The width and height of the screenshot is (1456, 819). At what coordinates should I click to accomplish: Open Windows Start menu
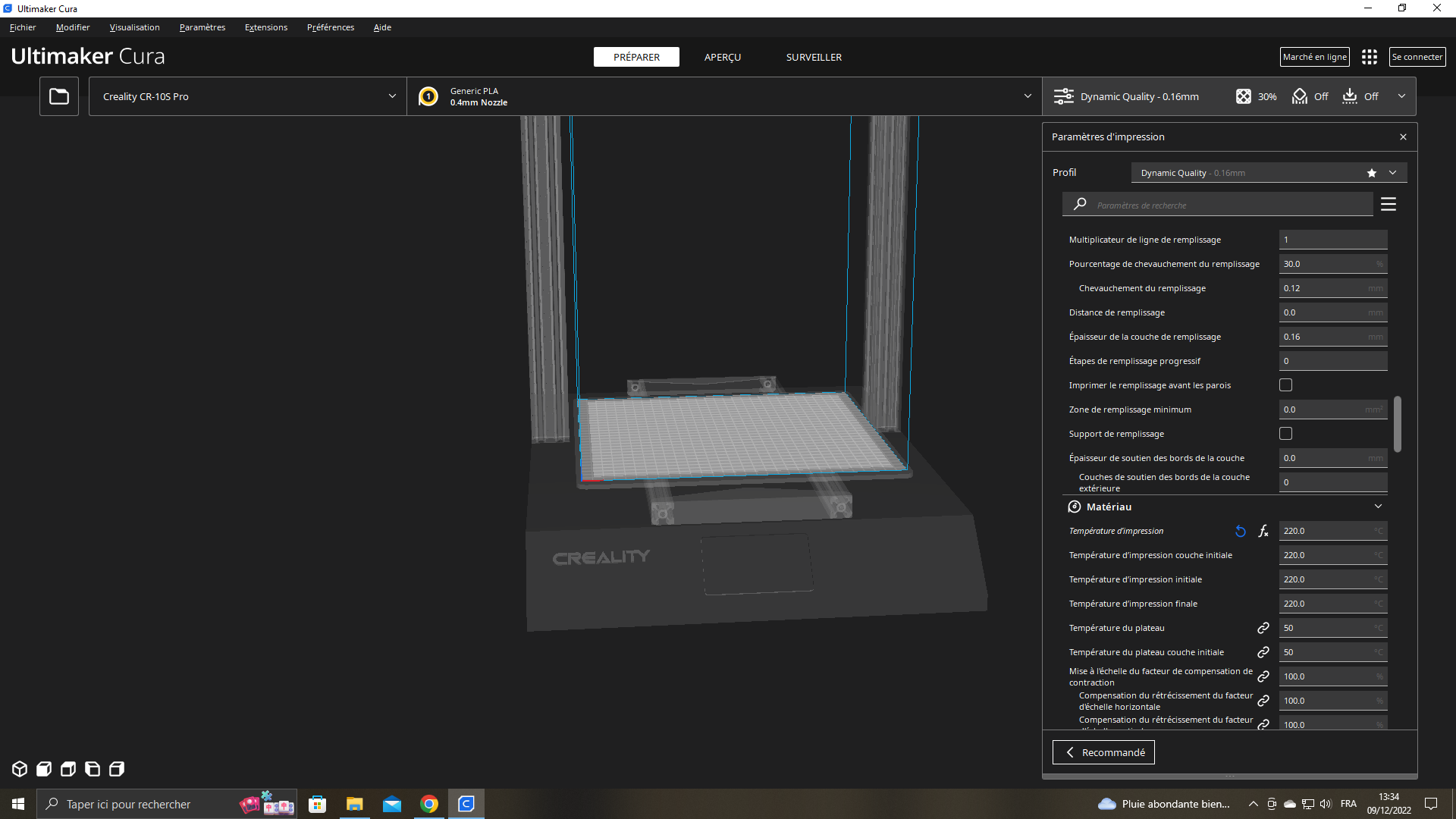coord(18,804)
